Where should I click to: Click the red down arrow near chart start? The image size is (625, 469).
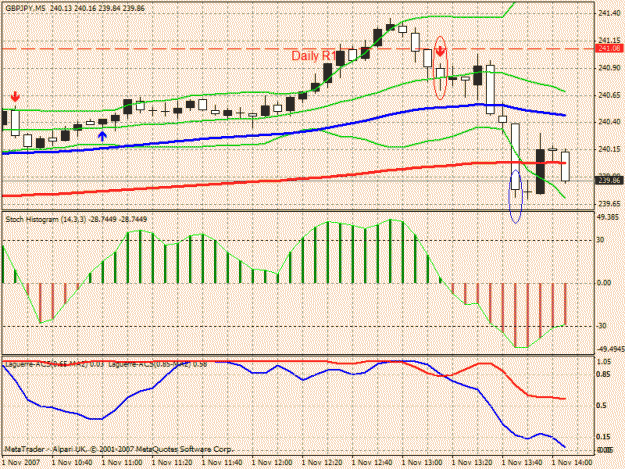pyautogui.click(x=15, y=96)
